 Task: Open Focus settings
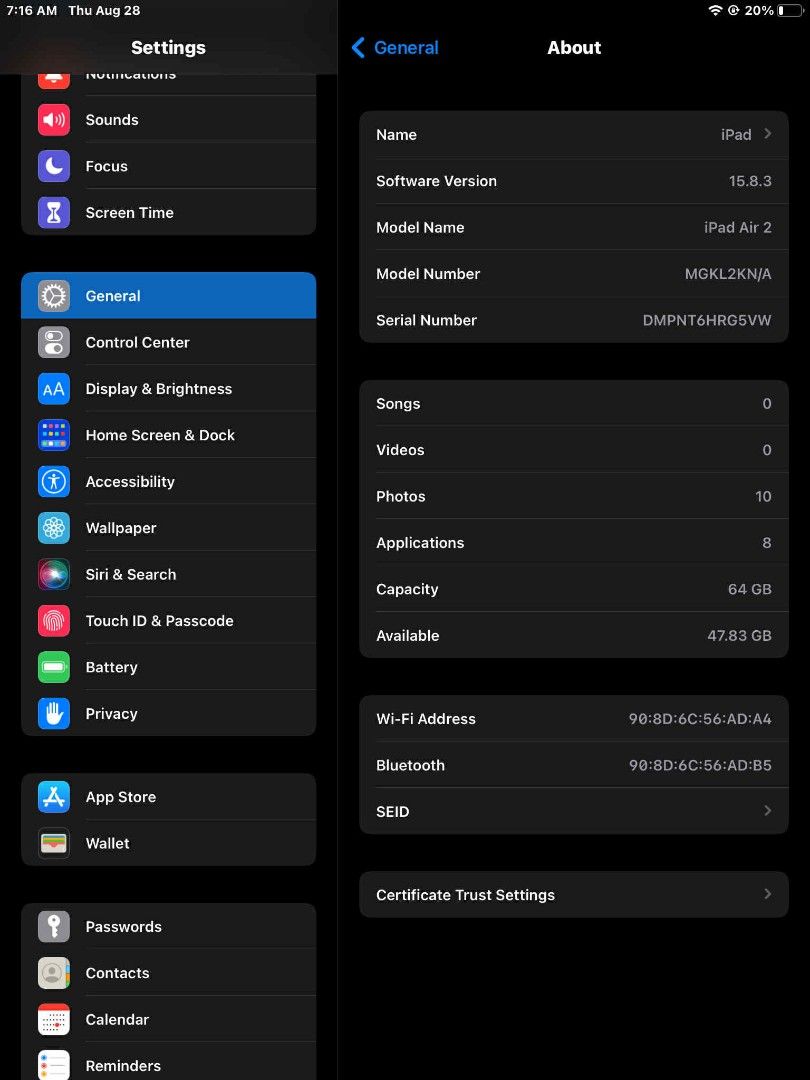click(x=169, y=166)
